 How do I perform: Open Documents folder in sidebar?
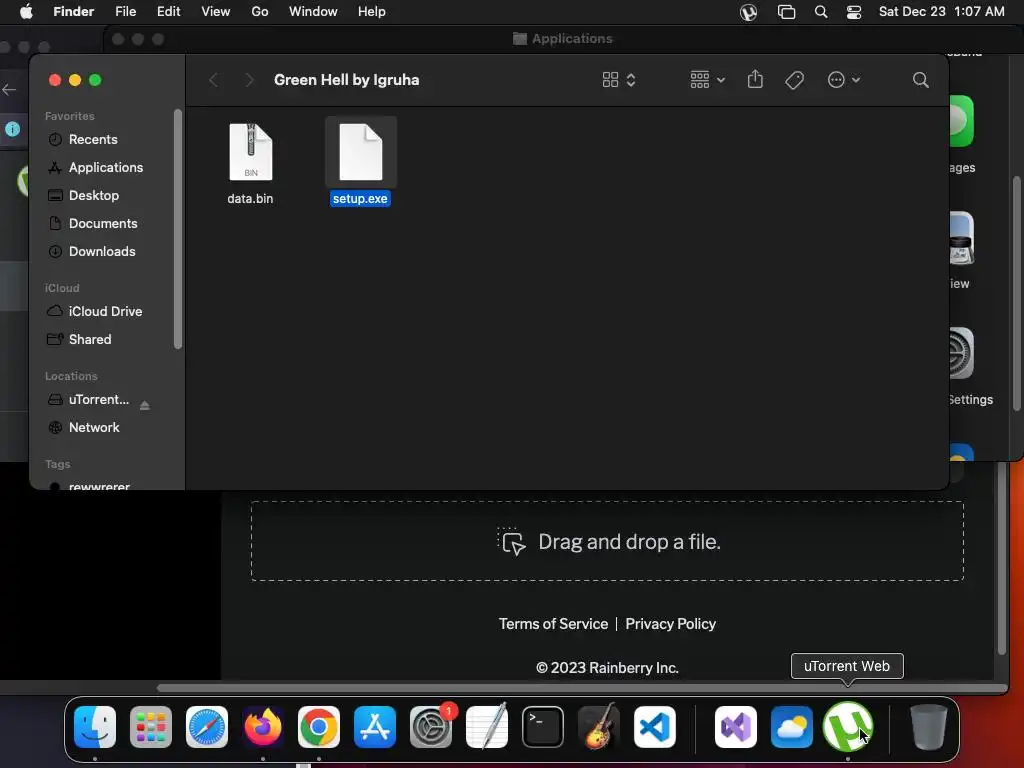(x=103, y=223)
